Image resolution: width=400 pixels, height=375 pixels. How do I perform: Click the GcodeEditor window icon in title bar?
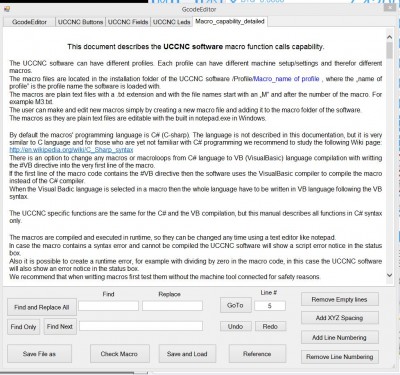(7, 9)
